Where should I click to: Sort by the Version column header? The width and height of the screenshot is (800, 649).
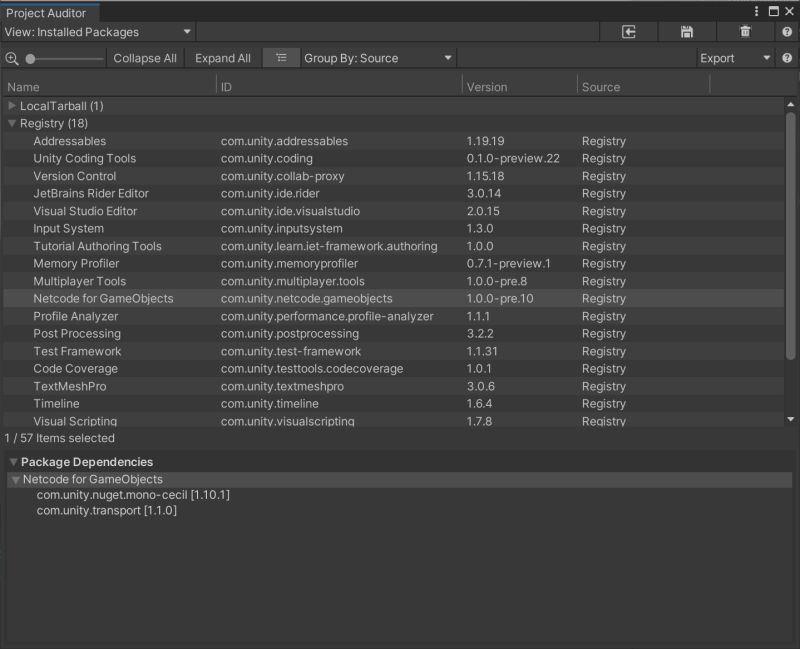point(520,87)
